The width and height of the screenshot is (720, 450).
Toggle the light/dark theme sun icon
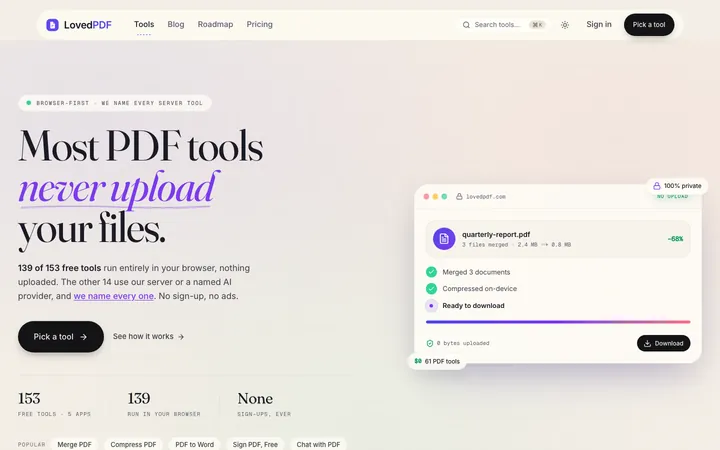click(x=565, y=25)
